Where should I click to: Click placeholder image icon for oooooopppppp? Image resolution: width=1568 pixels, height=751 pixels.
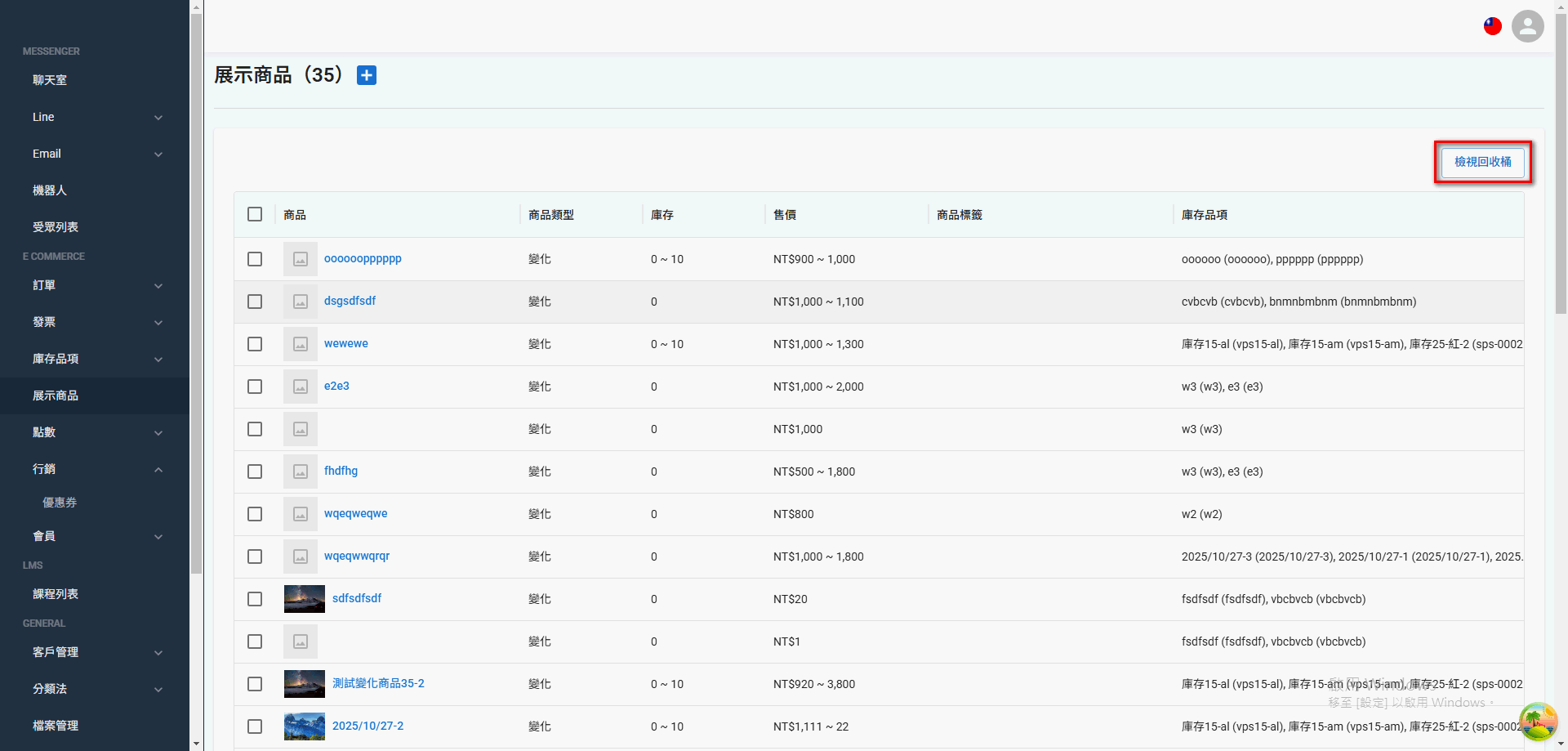(x=301, y=259)
